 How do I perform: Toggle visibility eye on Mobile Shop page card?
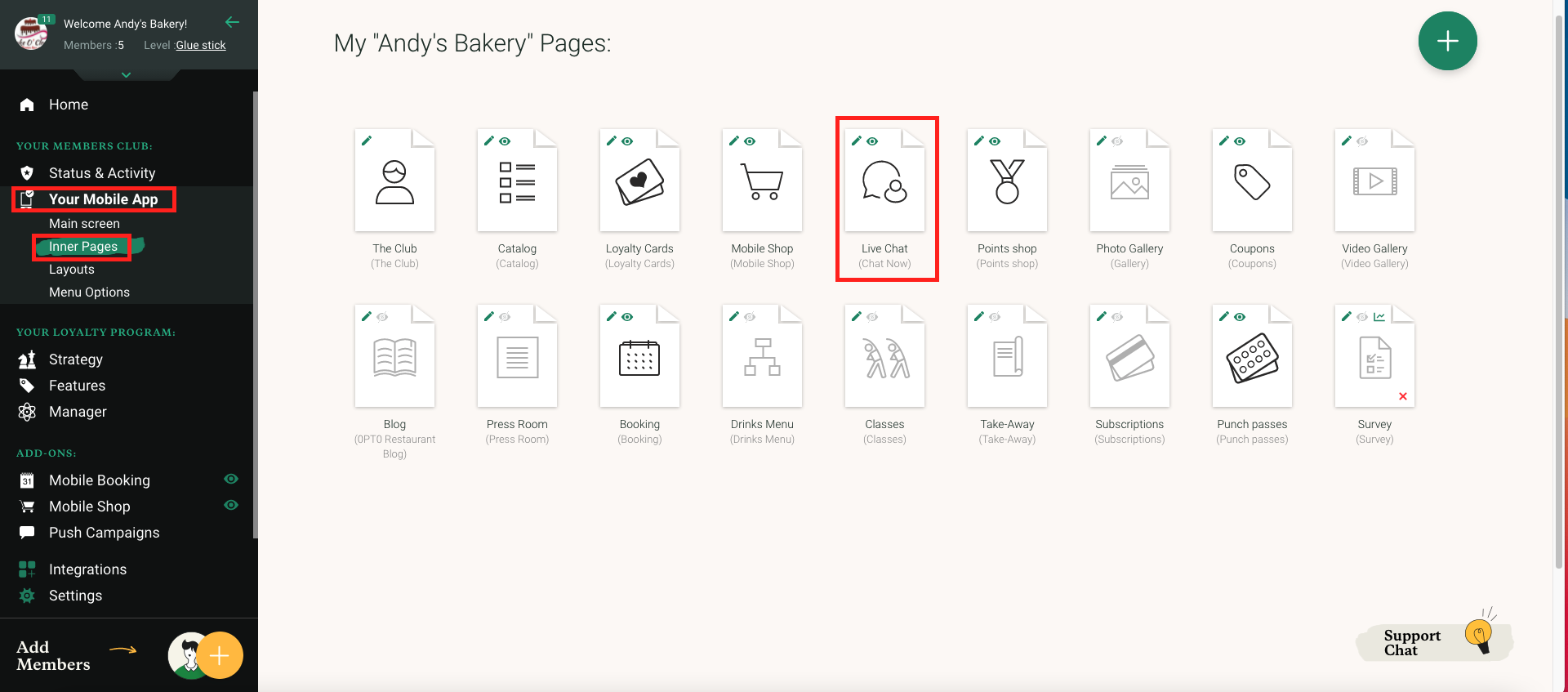(750, 141)
